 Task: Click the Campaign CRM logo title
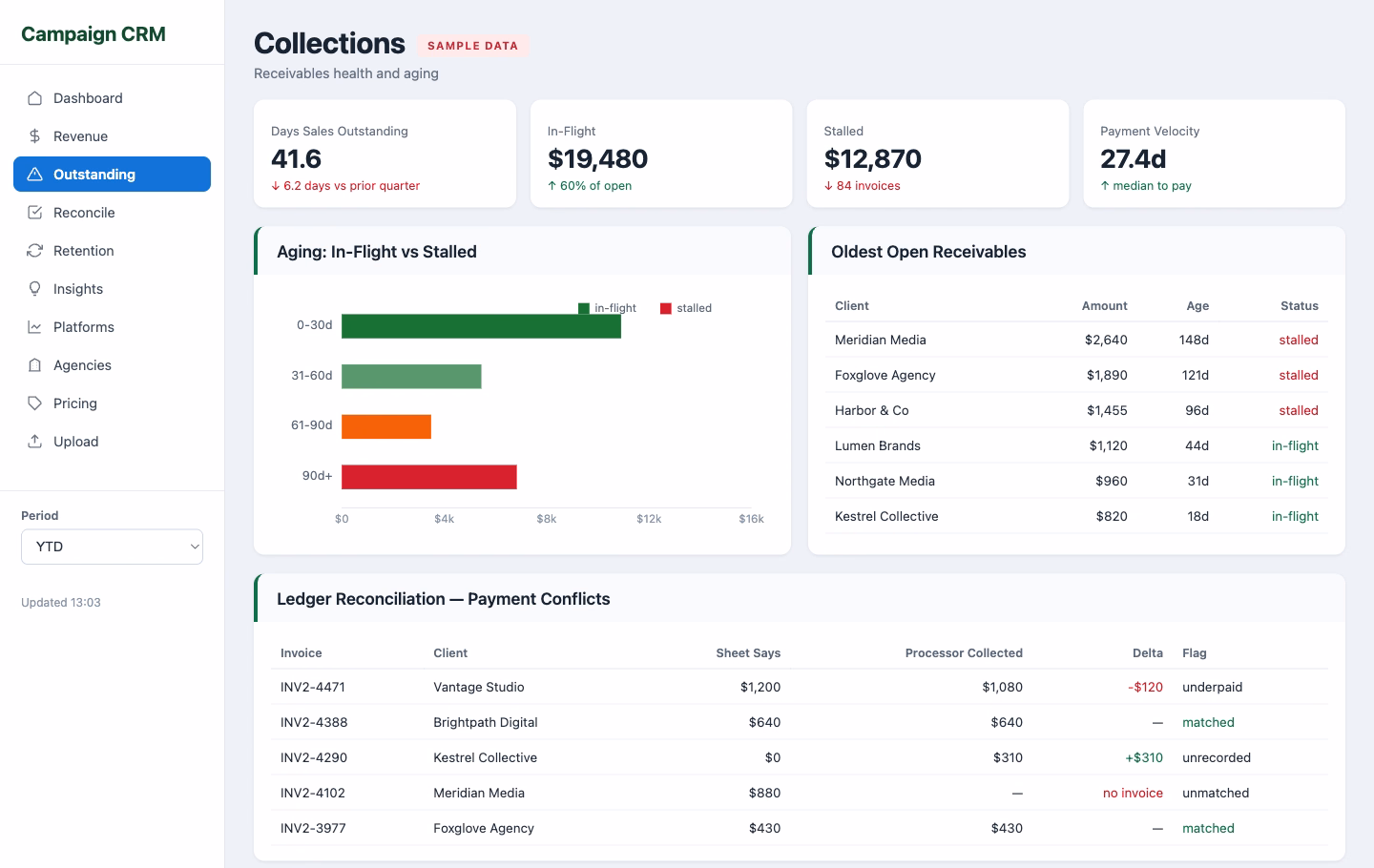[x=94, y=34]
